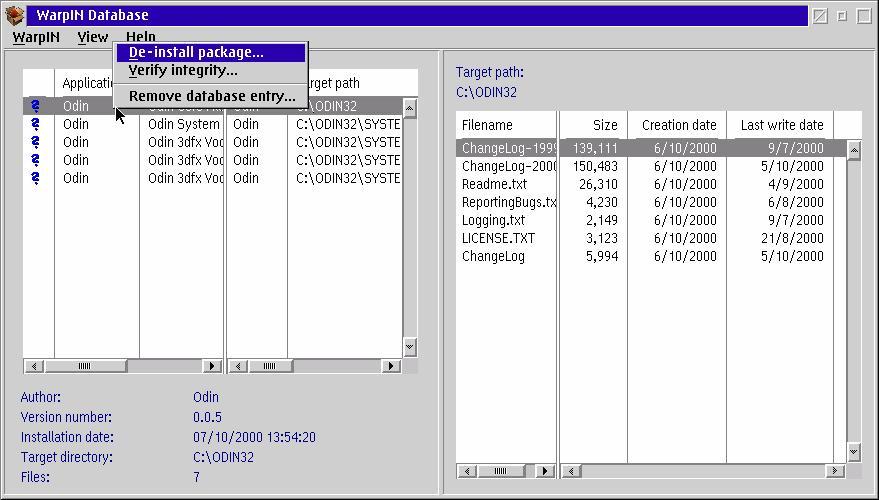Click the Last write date column header
Image resolution: width=879 pixels, height=500 pixels.
coord(781,125)
